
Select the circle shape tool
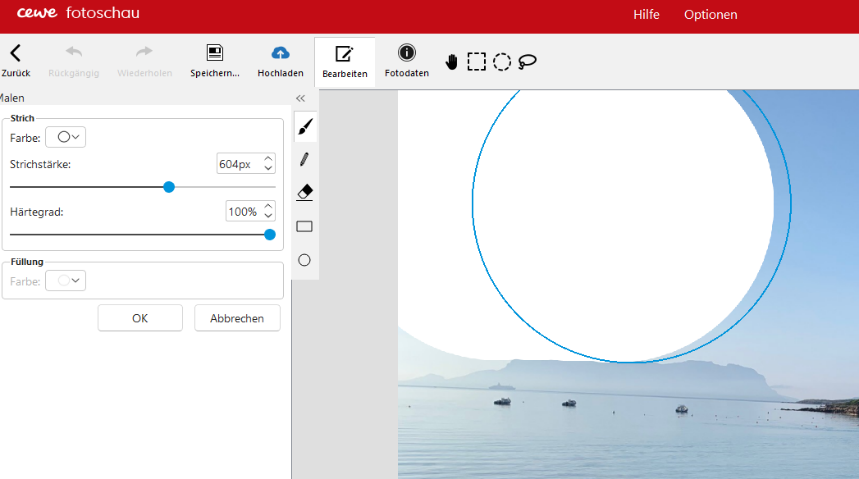pos(305,260)
